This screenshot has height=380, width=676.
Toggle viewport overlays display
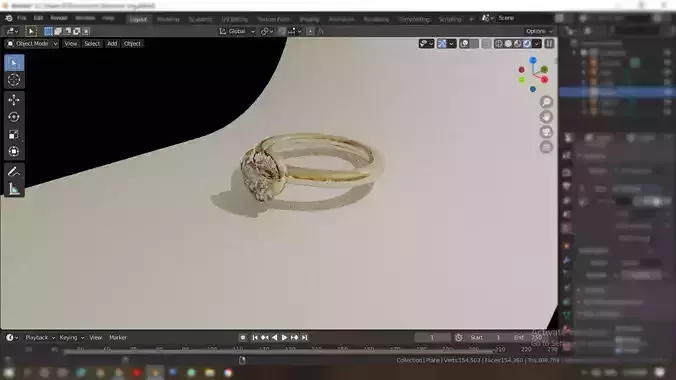point(464,44)
